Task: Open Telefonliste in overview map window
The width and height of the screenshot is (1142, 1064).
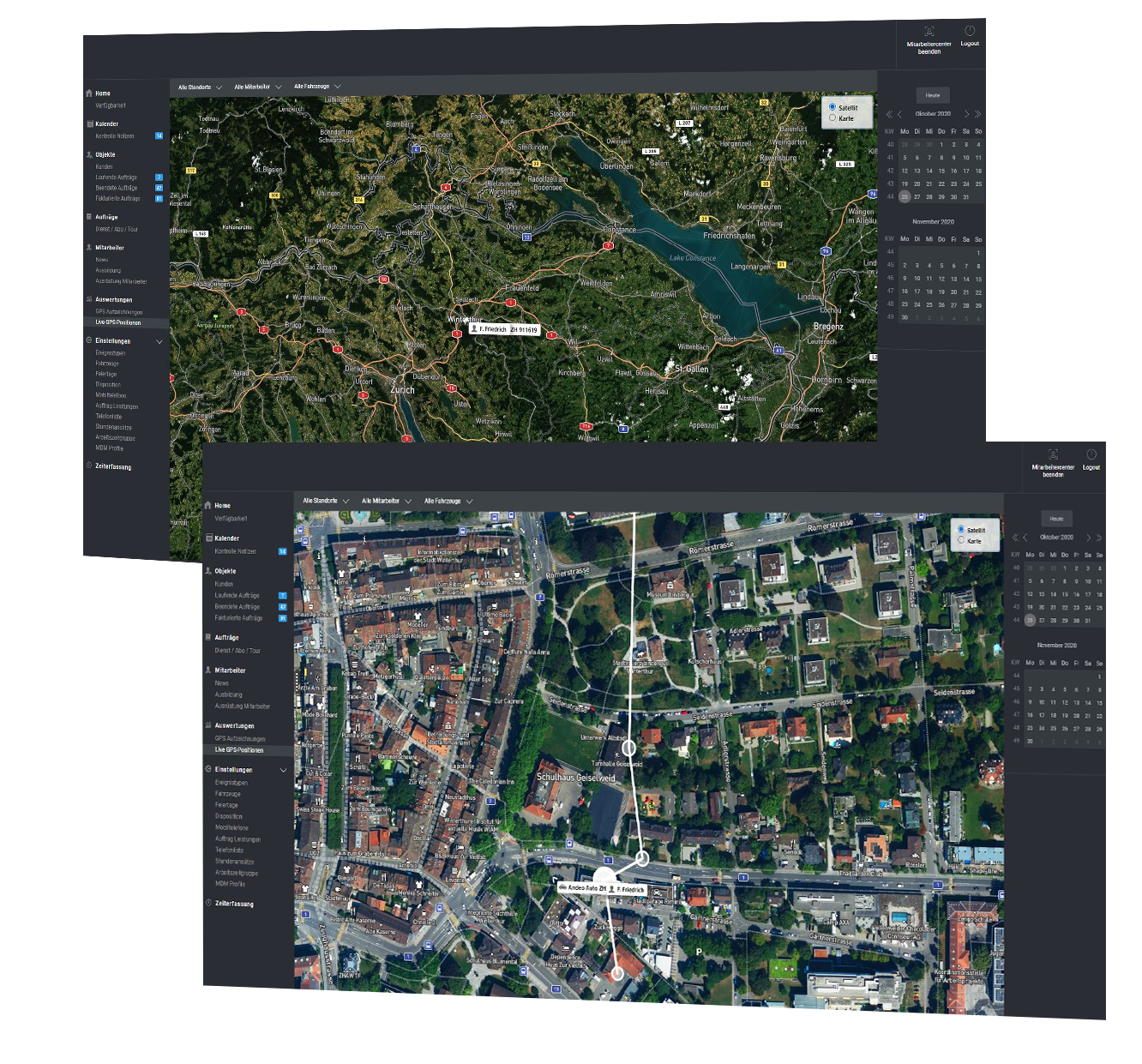Action: (x=108, y=416)
